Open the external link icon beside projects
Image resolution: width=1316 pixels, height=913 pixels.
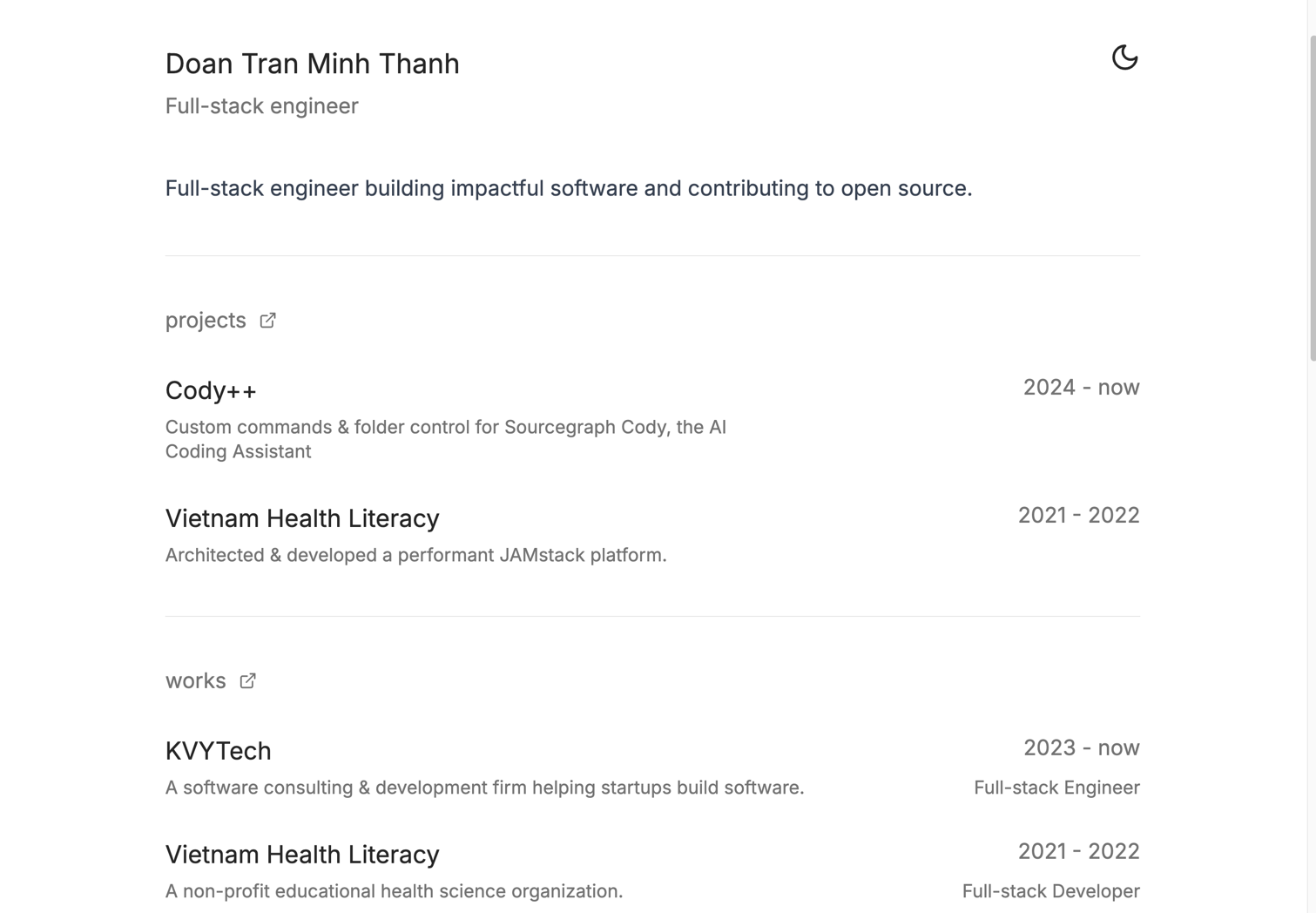[267, 321]
